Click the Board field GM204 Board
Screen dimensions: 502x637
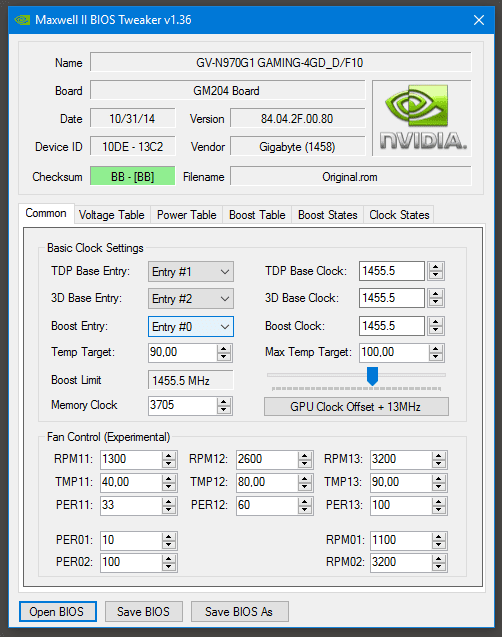click(x=227, y=90)
